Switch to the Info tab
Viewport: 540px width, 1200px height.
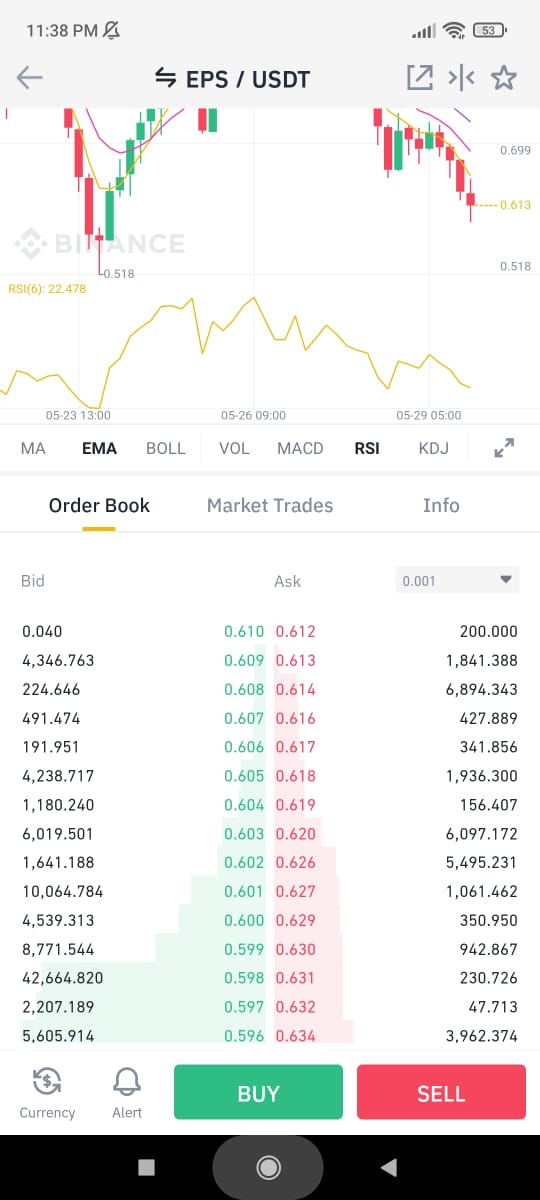441,505
